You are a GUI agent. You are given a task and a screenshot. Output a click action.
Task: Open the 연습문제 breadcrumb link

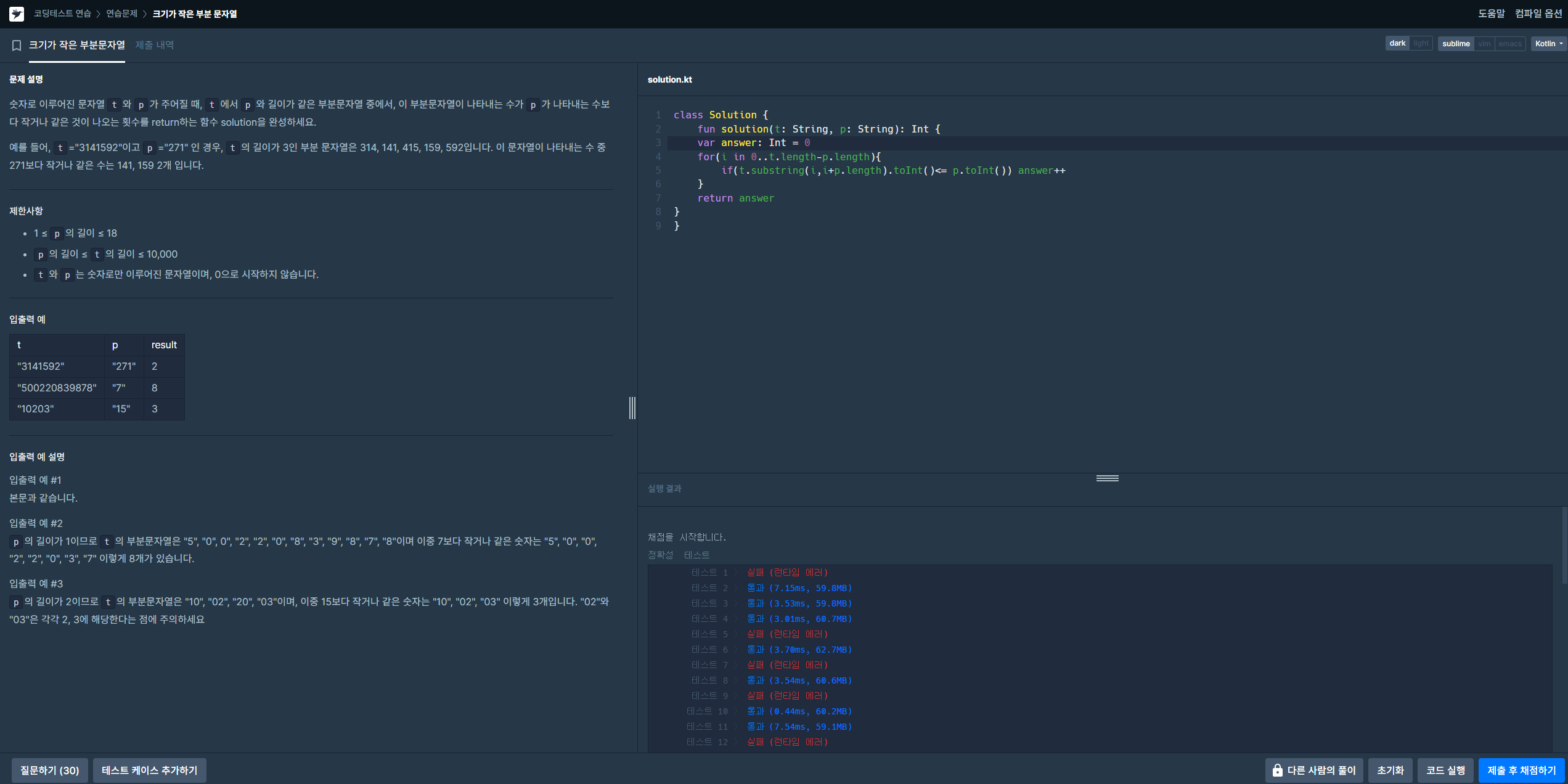coord(121,14)
